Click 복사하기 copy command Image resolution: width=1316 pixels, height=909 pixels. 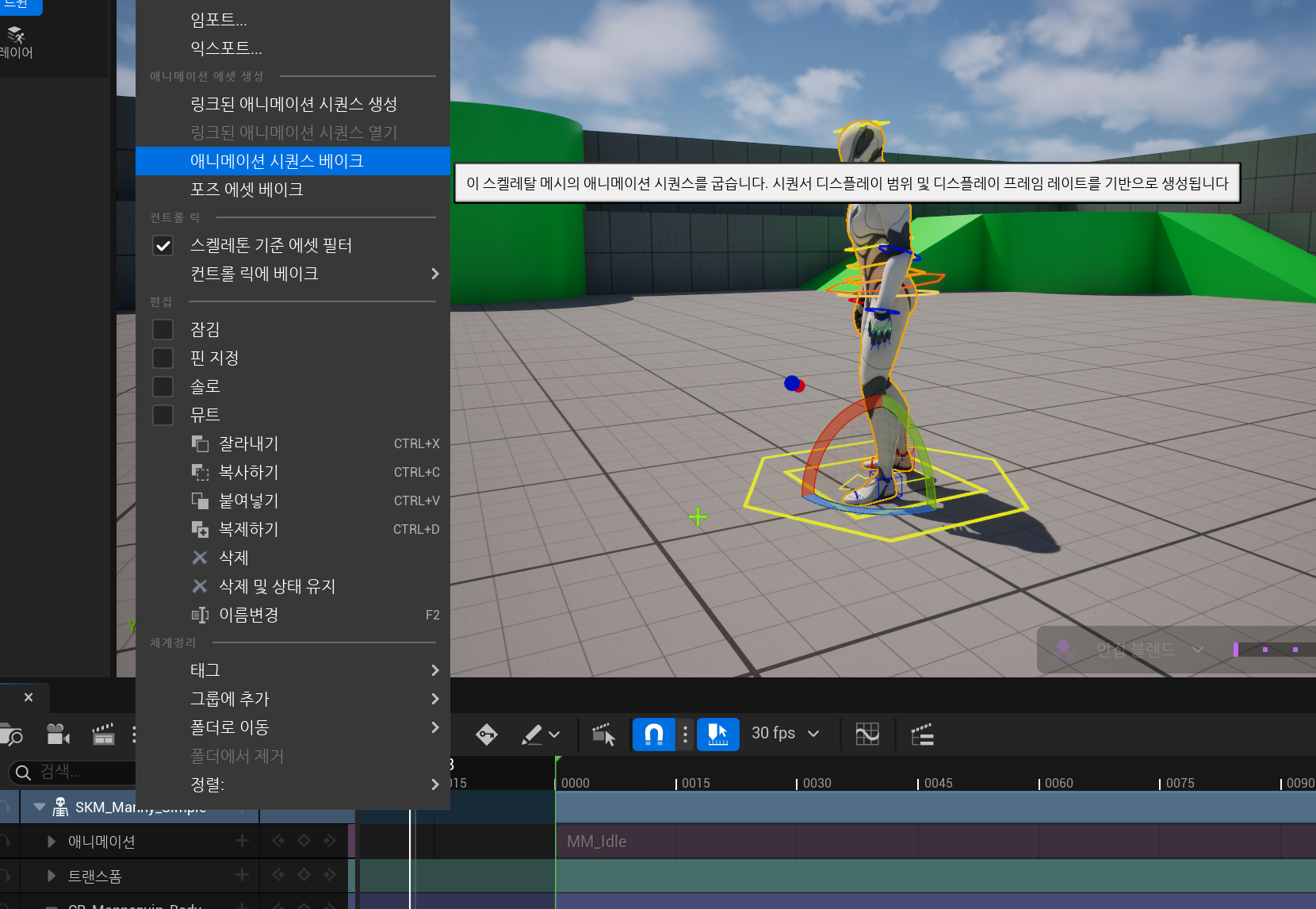point(293,472)
